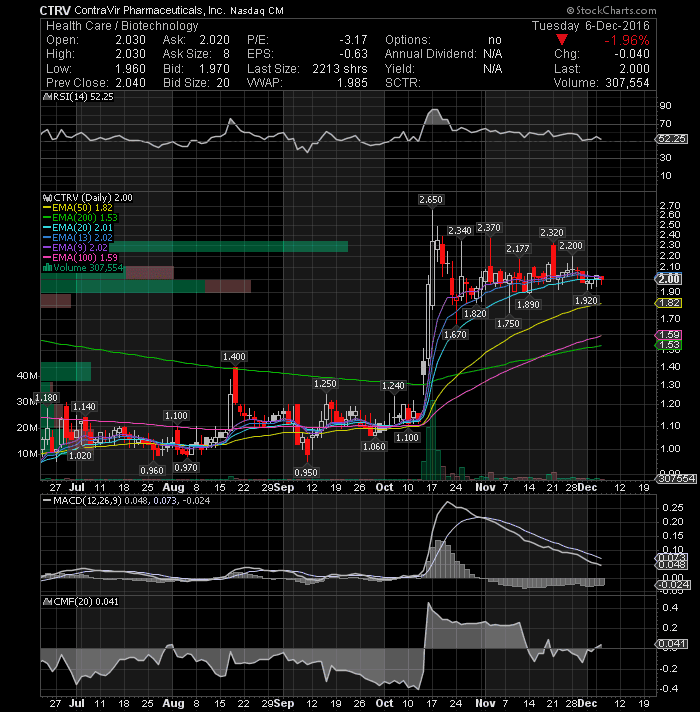Screen dimensions: 700x712
Task: Click the Ask Size value 8
Action: coord(226,54)
